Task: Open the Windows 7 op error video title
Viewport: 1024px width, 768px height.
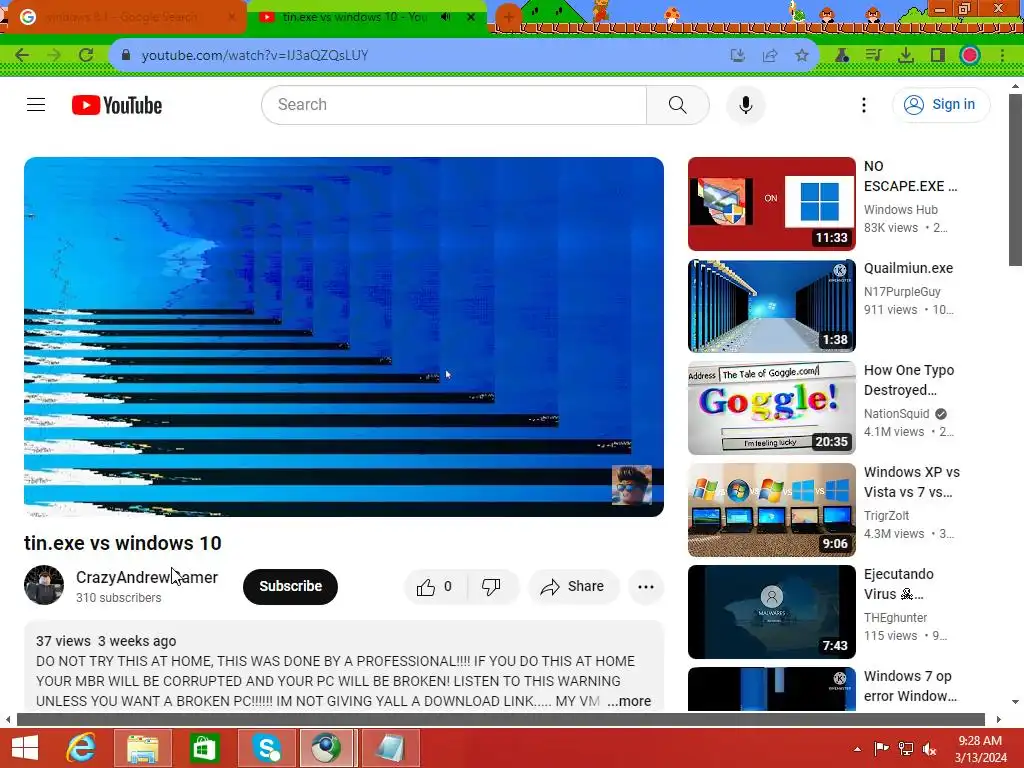Action: (x=910, y=686)
